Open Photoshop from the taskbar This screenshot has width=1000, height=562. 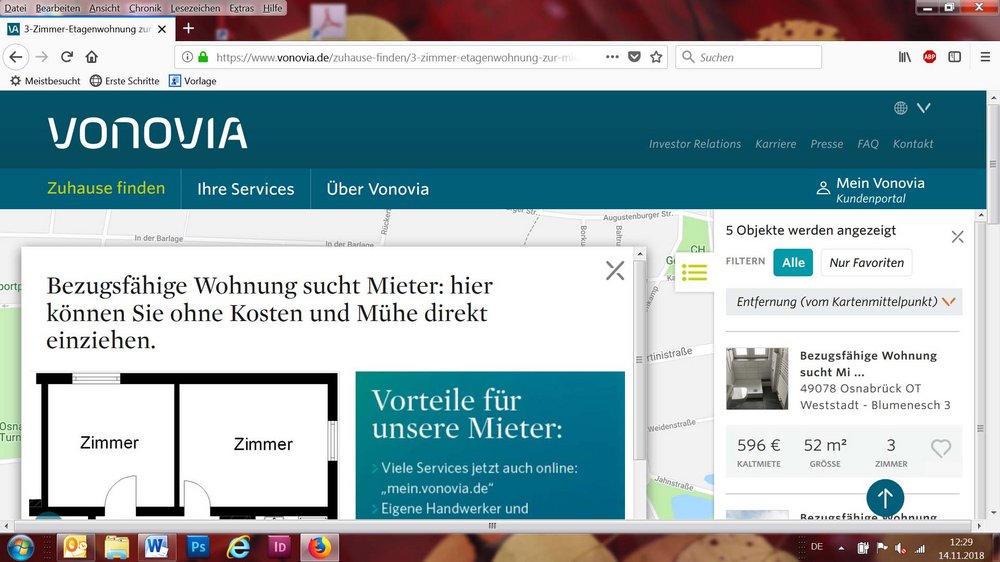click(197, 547)
